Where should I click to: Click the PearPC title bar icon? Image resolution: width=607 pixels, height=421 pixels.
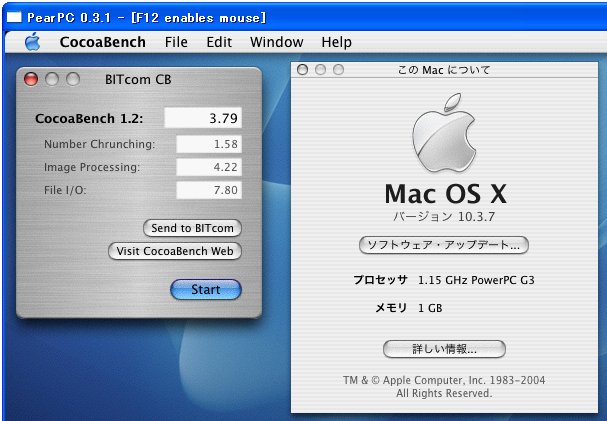[14, 17]
